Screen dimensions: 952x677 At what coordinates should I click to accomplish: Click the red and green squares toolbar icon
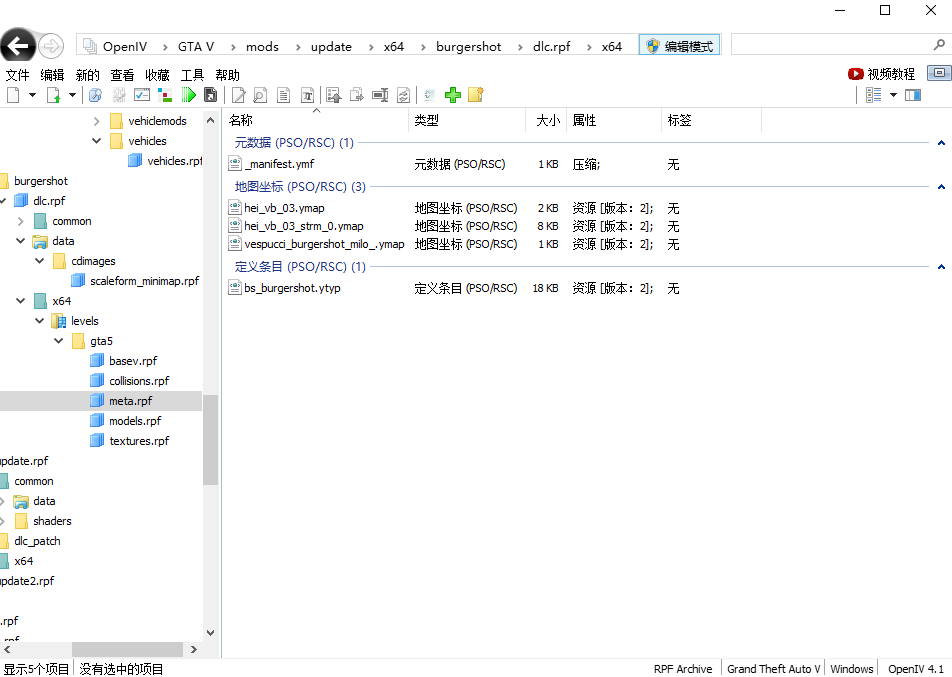coord(165,95)
